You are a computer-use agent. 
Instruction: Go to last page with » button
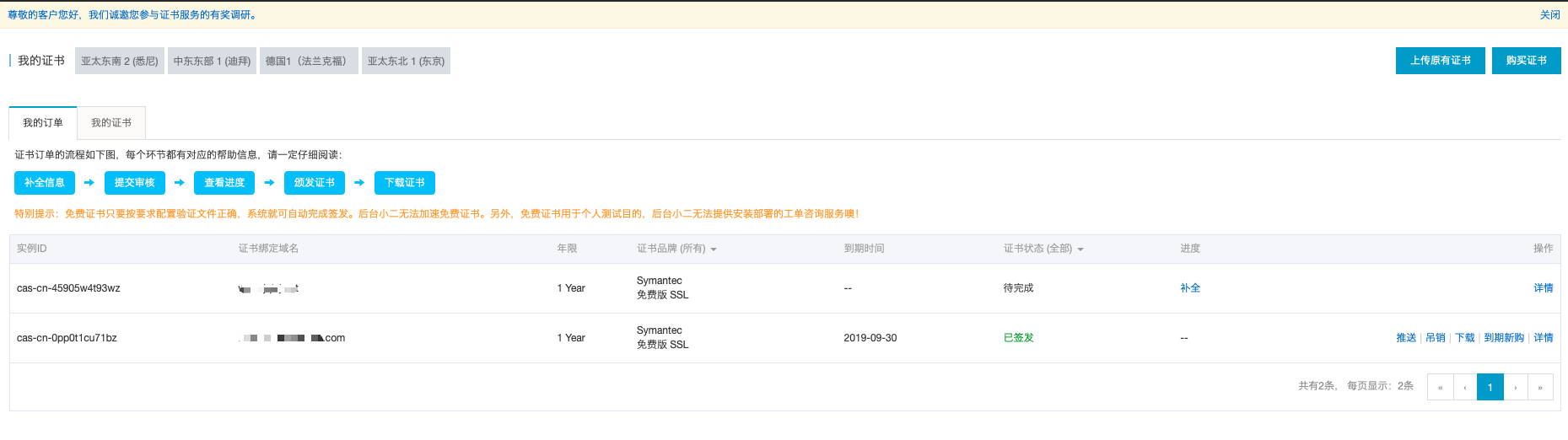[x=1540, y=387]
